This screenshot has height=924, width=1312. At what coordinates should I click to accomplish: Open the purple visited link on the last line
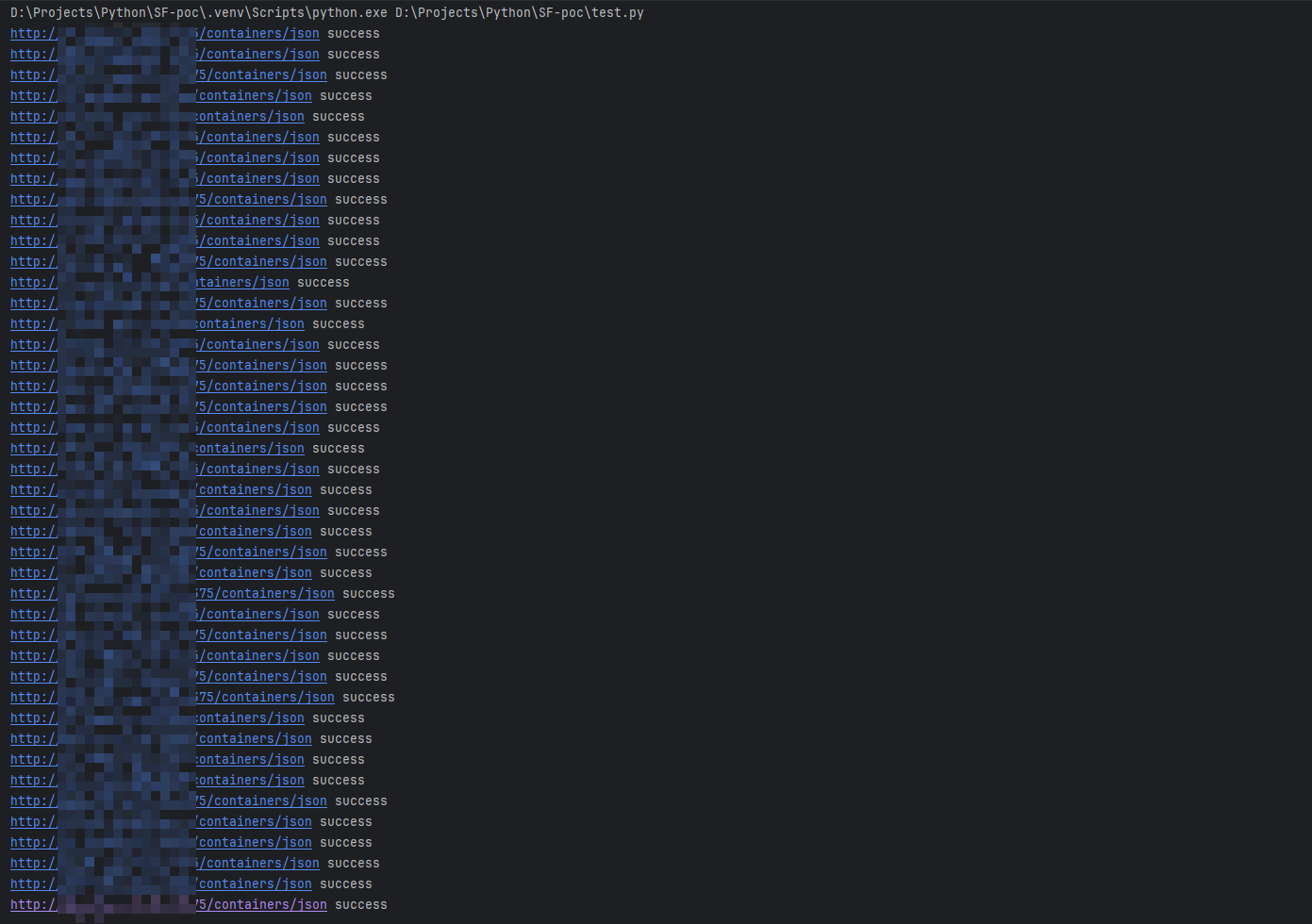(260, 905)
